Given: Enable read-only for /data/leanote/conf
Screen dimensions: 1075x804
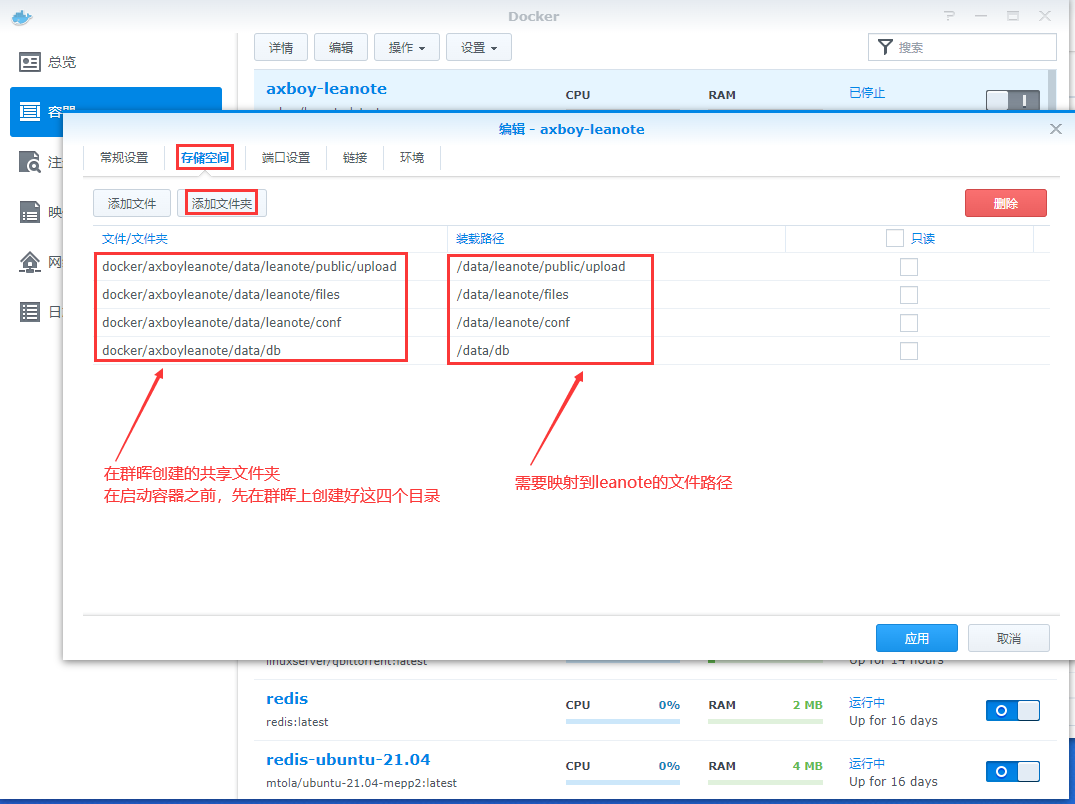Looking at the screenshot, I should coord(908,323).
